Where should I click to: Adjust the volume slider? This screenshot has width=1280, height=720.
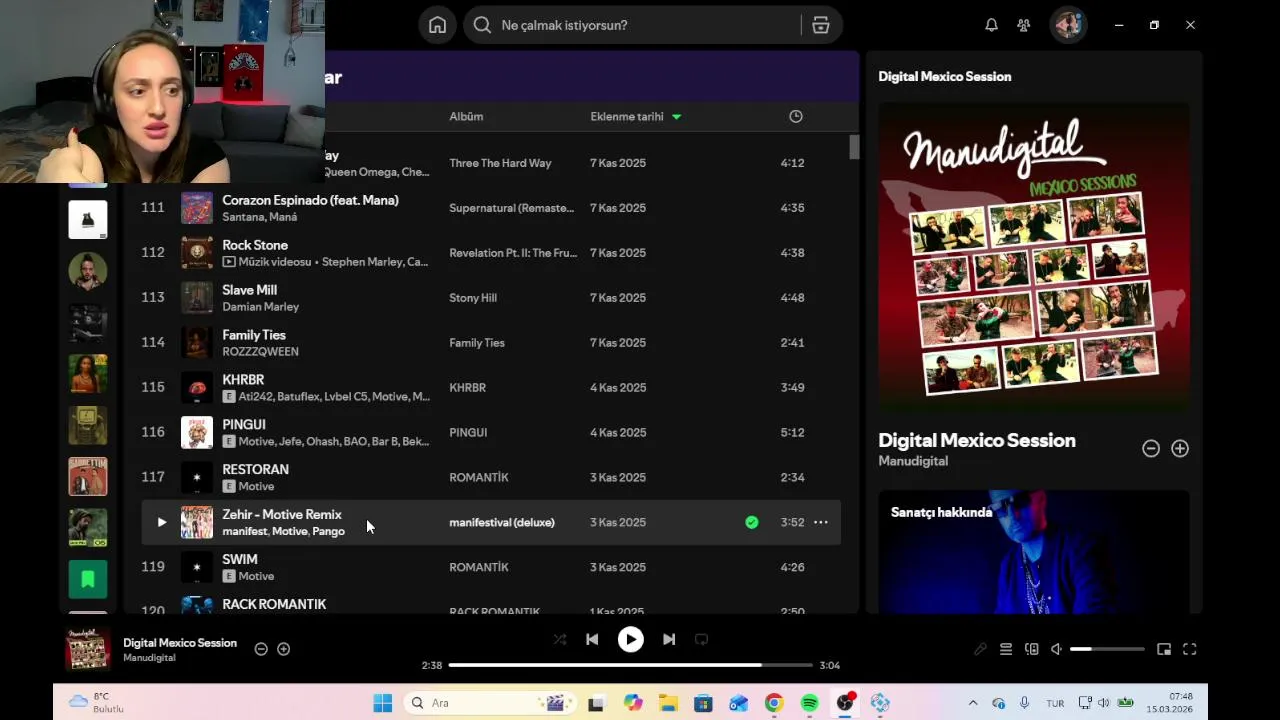click(1107, 649)
